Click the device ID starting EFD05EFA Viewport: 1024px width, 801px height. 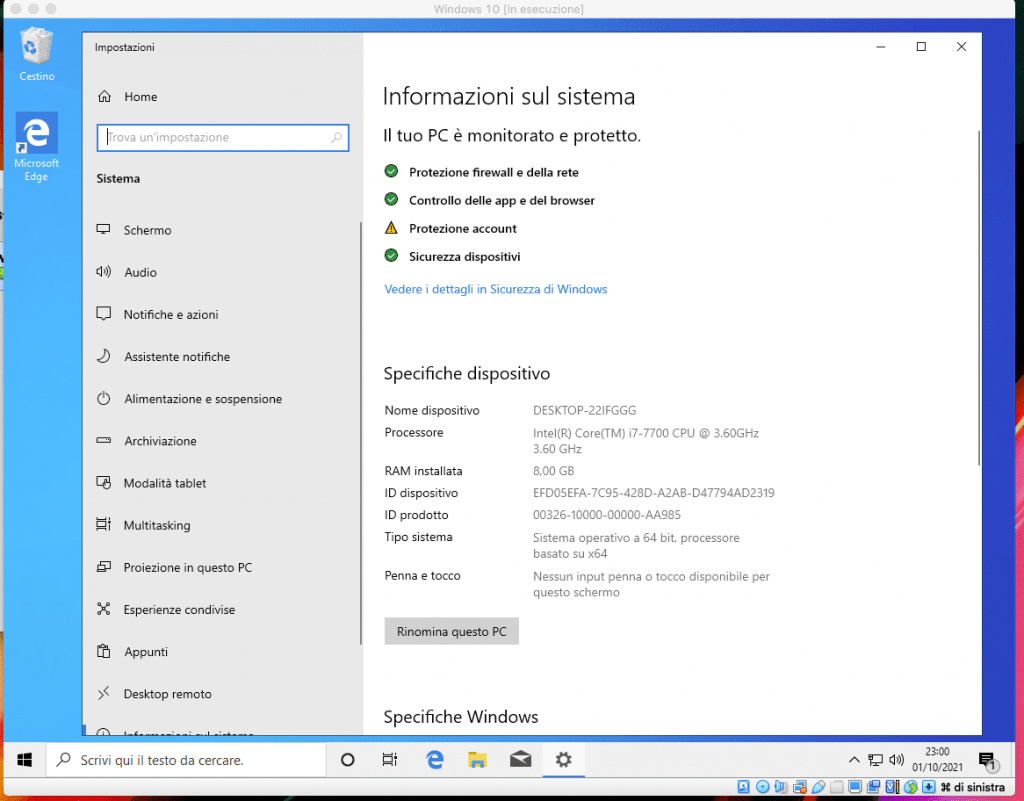click(654, 493)
